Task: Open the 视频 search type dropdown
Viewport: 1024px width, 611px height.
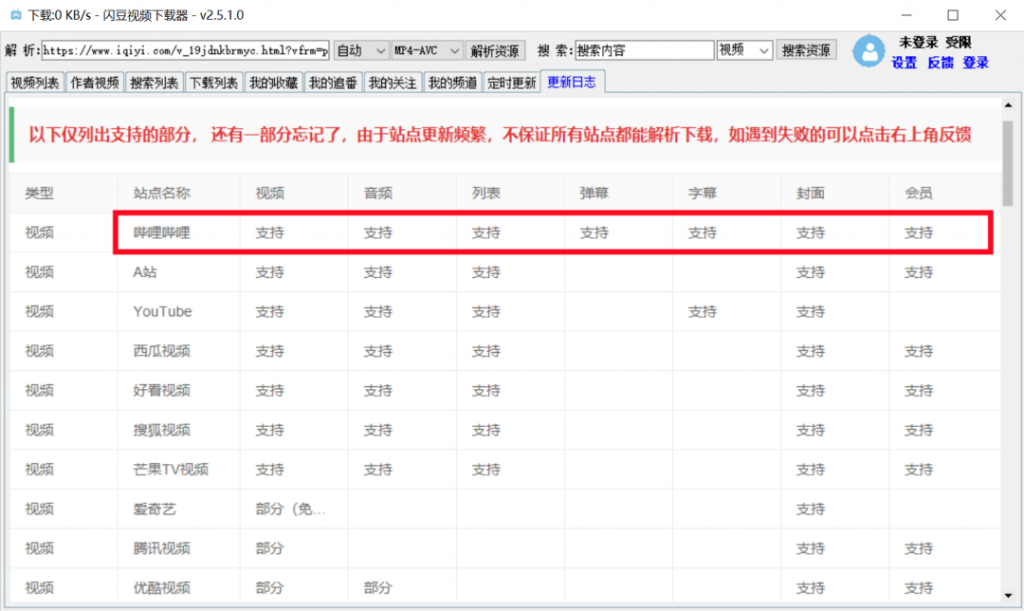Action: coord(744,50)
